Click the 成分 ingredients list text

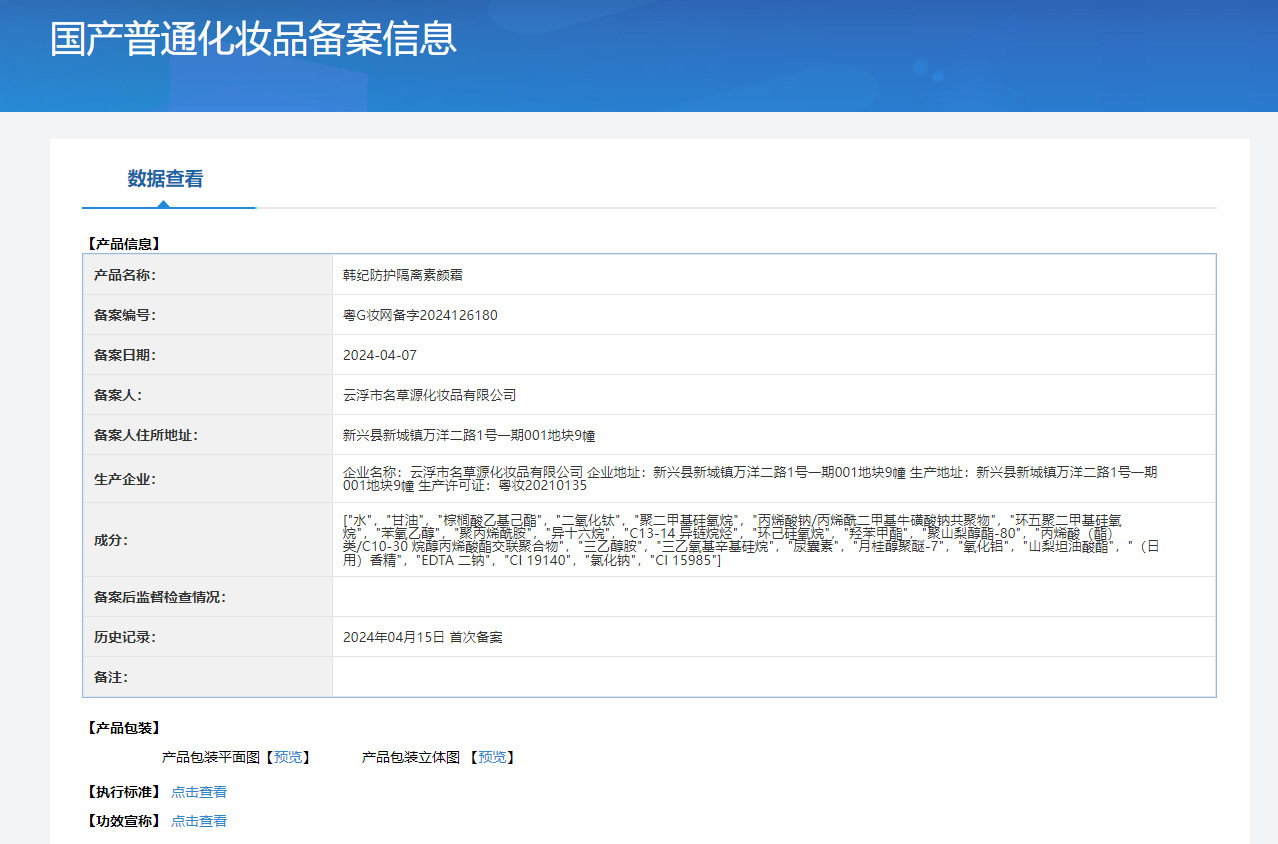pyautogui.click(x=751, y=540)
